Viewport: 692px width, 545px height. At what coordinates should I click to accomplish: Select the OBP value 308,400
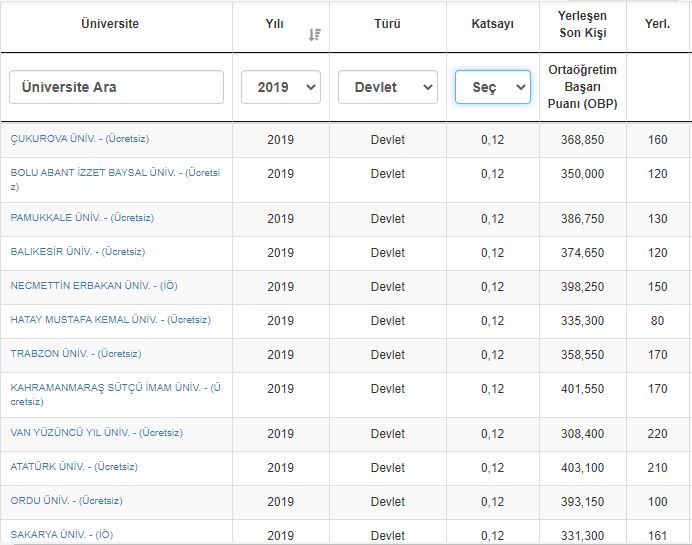583,434
